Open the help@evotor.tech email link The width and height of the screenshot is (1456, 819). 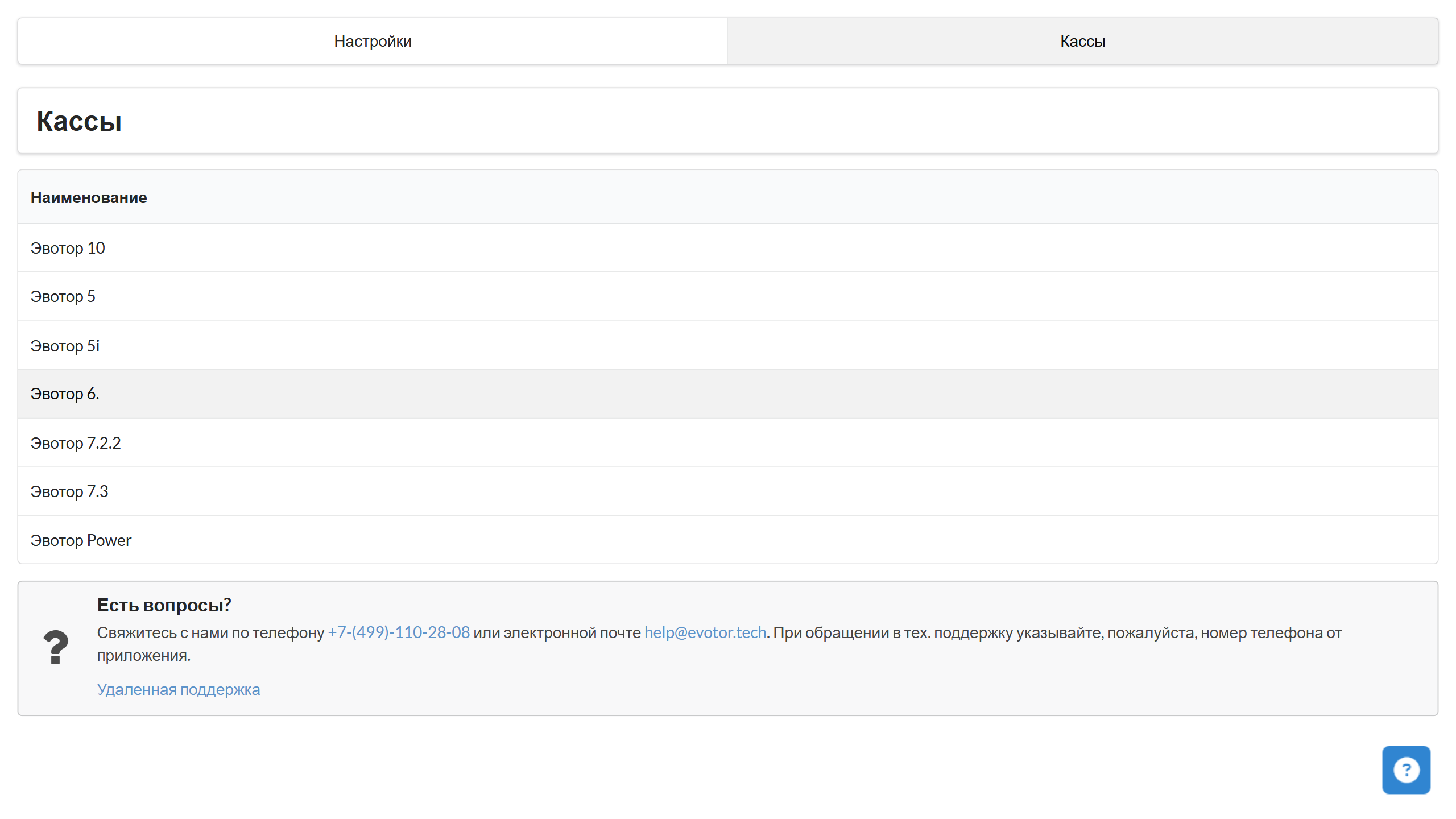point(705,632)
